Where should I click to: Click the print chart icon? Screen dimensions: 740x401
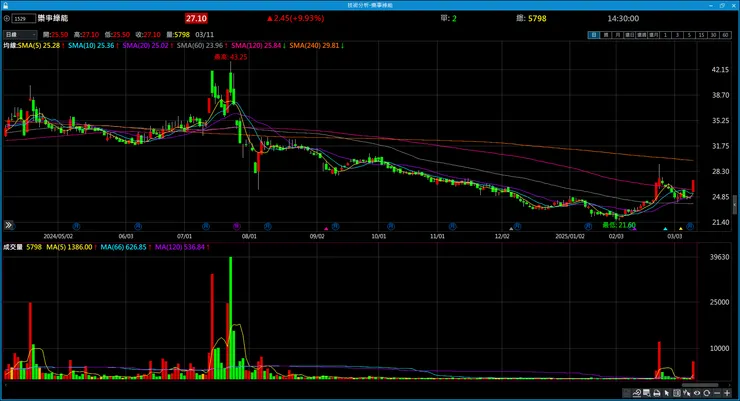tap(656, 393)
